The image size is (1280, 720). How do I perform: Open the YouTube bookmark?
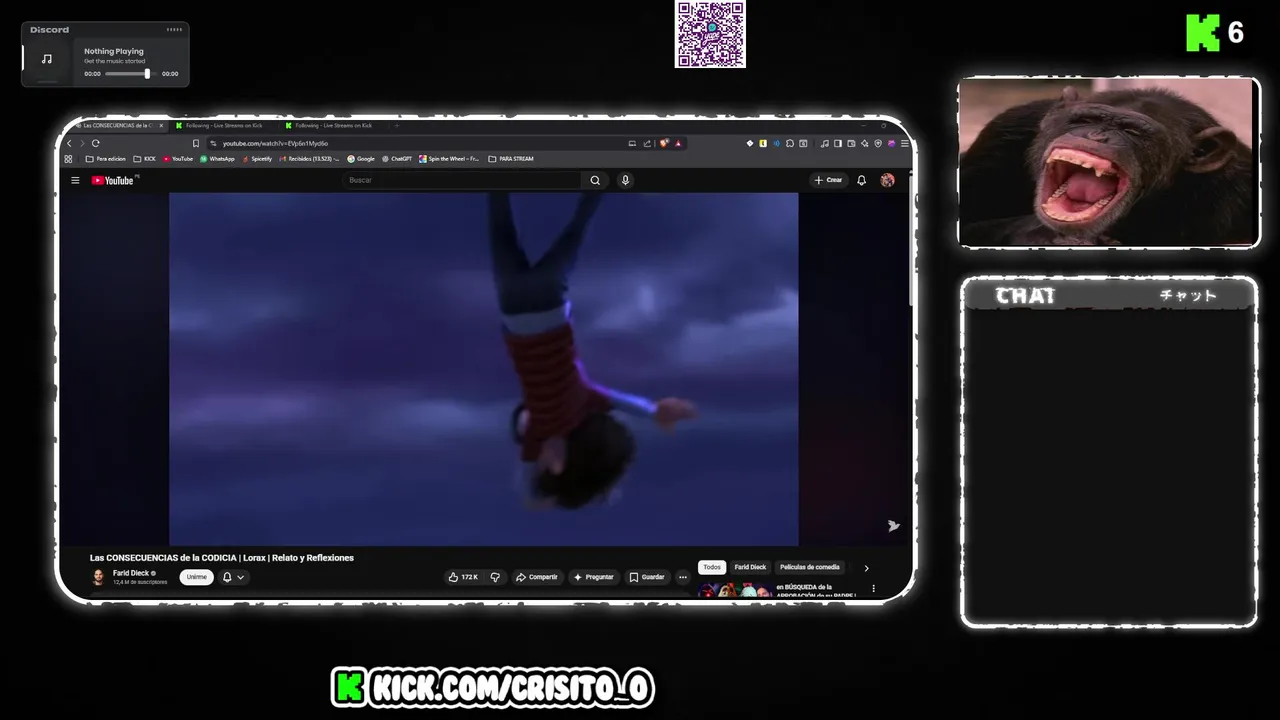click(x=178, y=159)
